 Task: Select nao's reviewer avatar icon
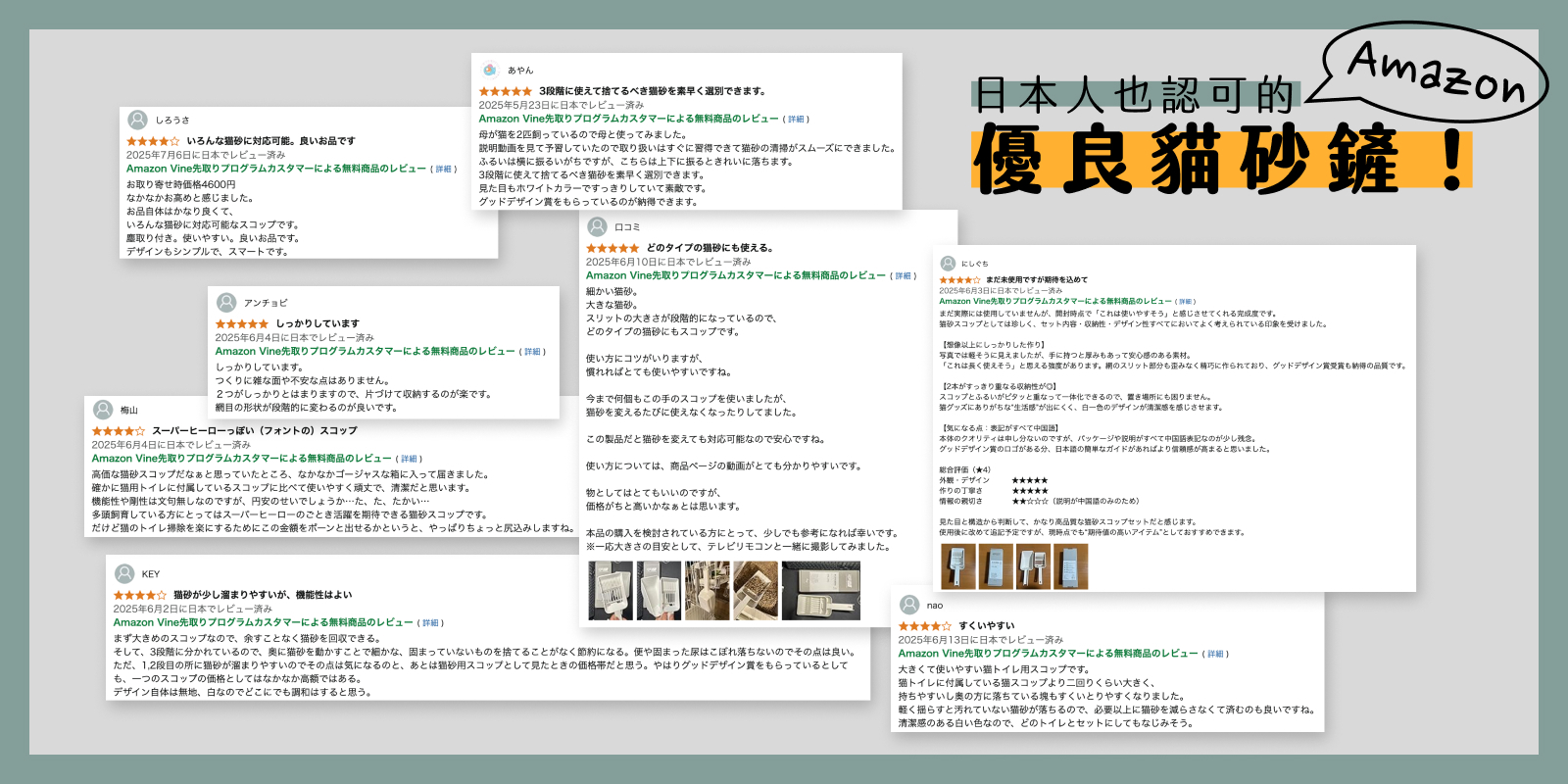click(909, 605)
